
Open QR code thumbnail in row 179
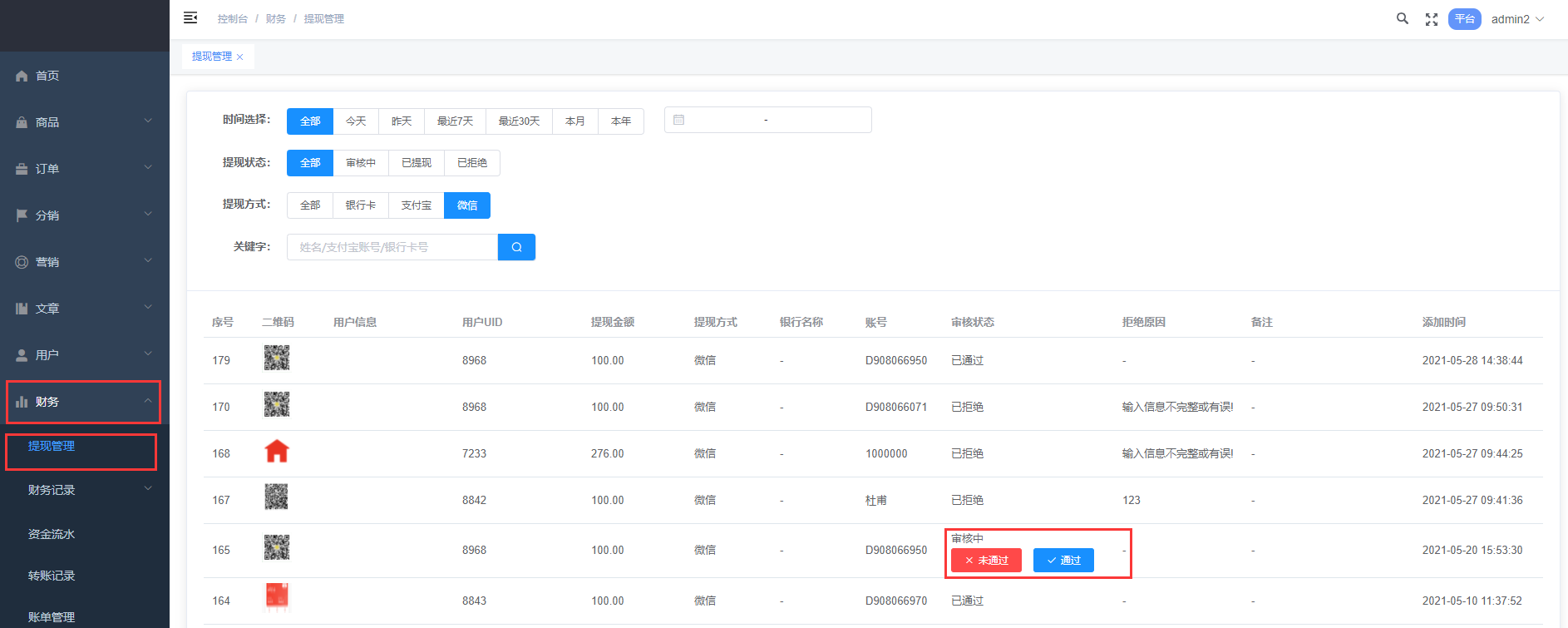tap(277, 358)
